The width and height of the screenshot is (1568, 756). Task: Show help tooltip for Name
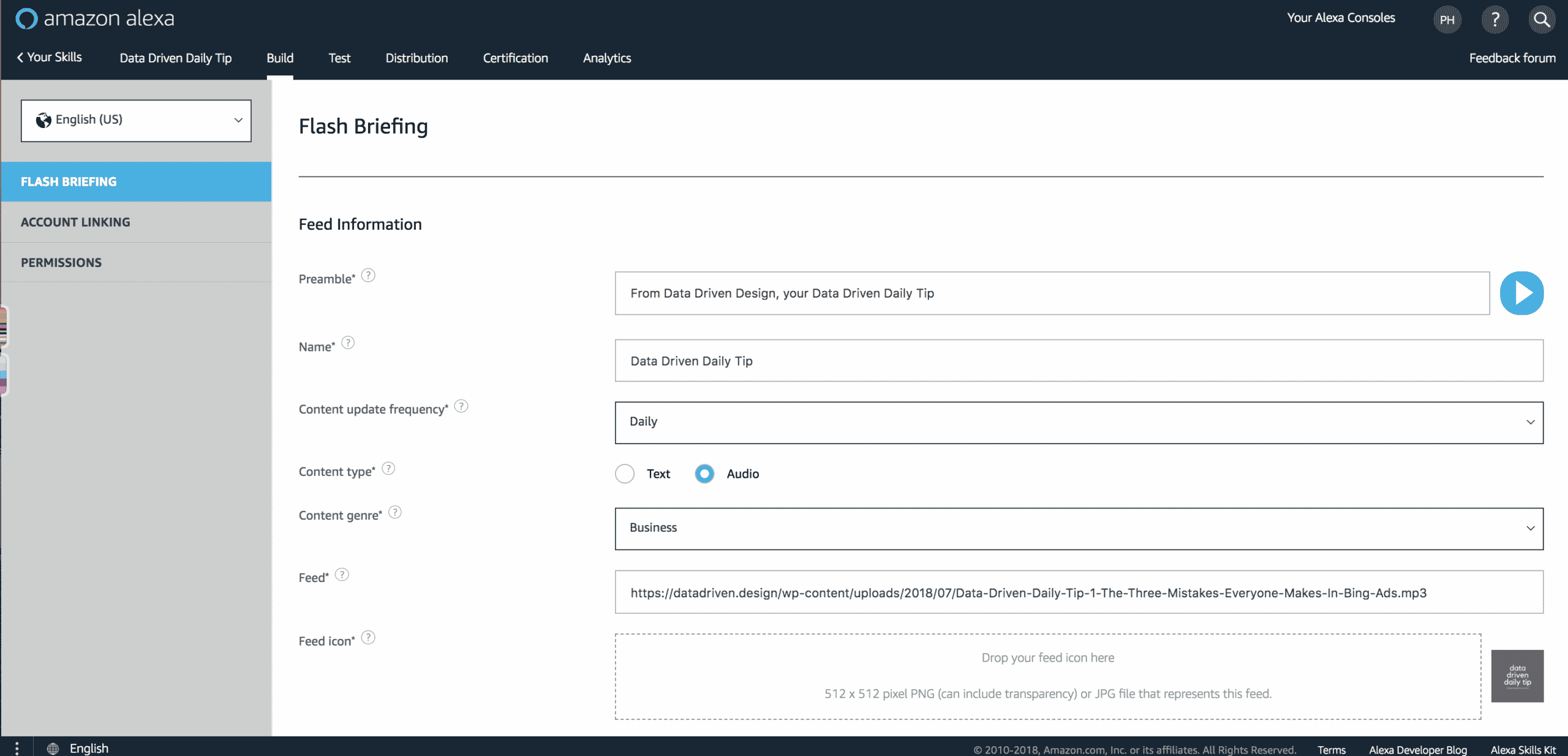tap(348, 343)
